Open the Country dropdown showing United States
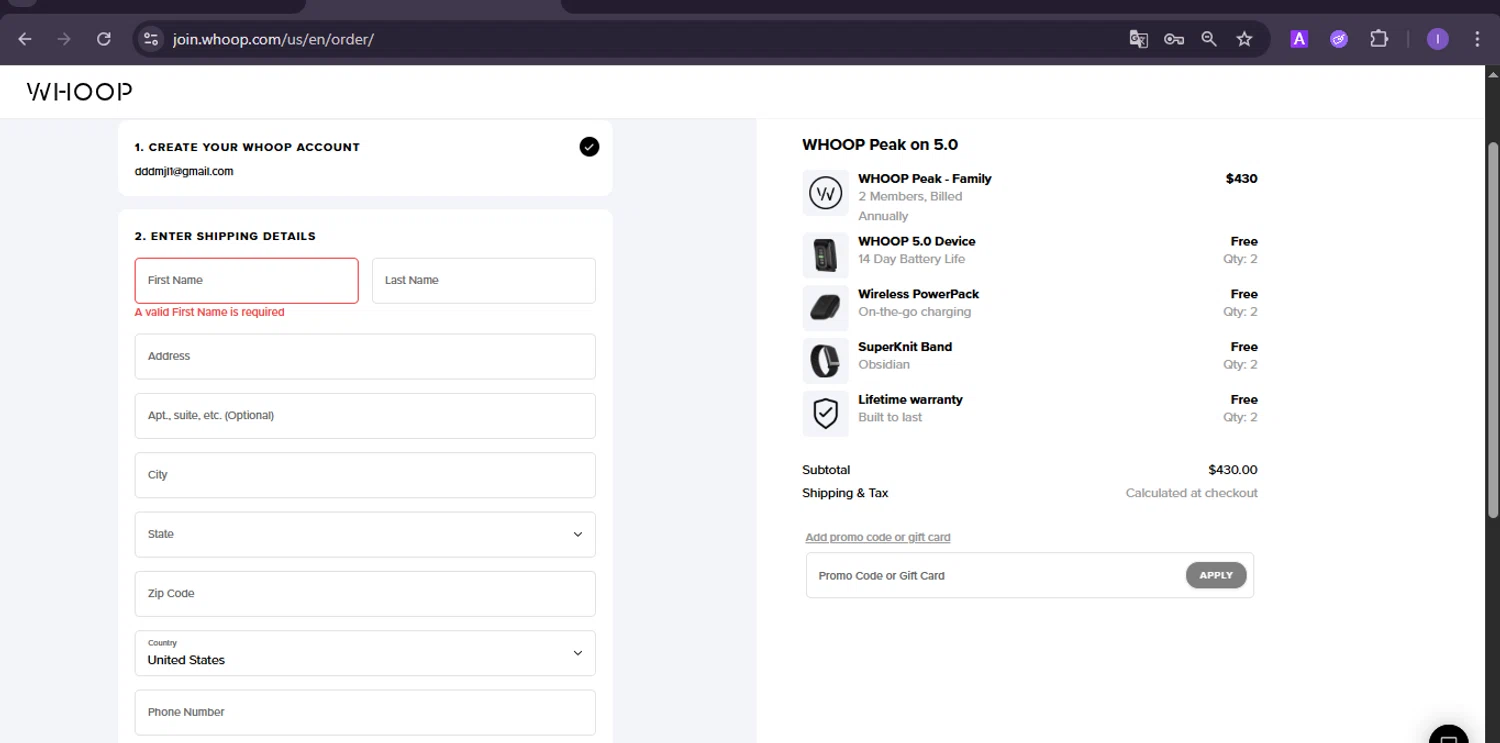The image size is (1500, 743). [365, 653]
